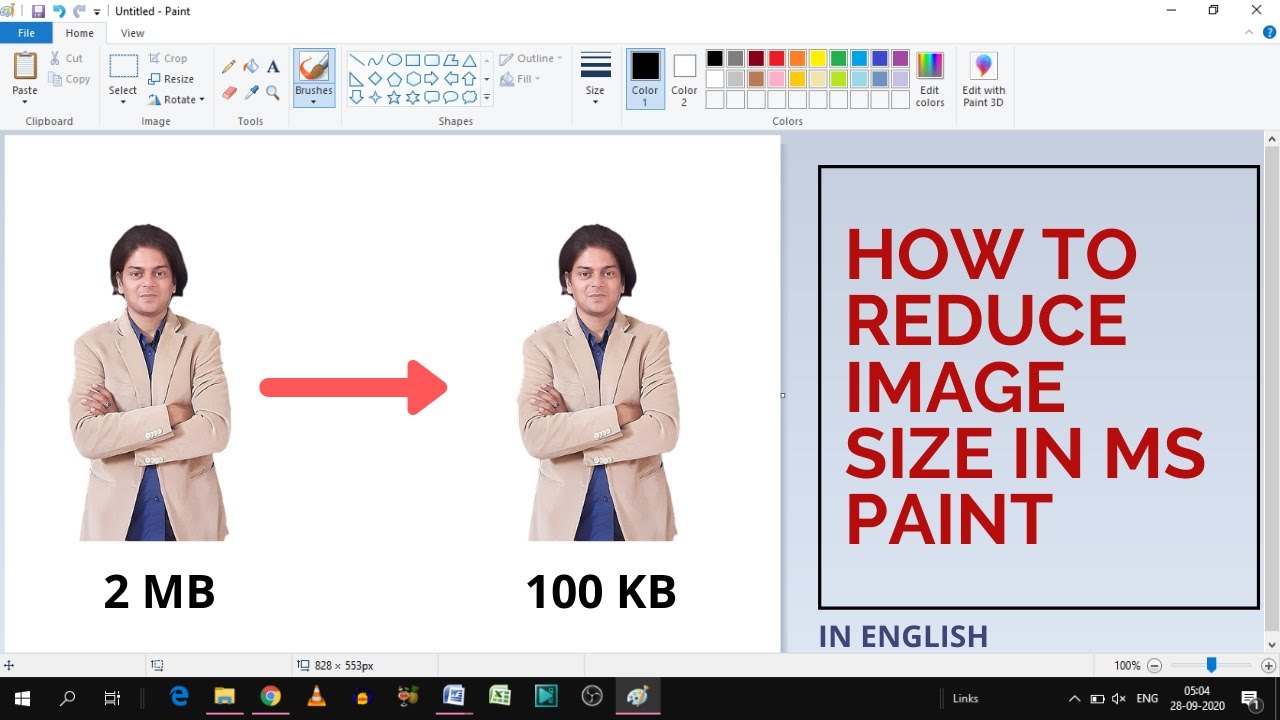This screenshot has width=1280, height=720.
Task: Choose the Triangle shape
Action: (469, 60)
